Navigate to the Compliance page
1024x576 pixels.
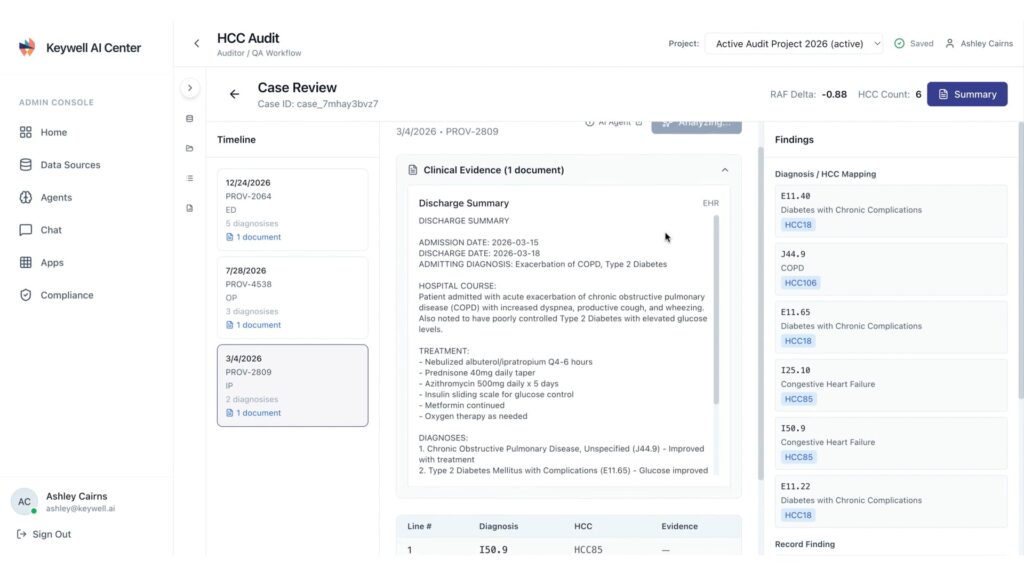point(66,295)
